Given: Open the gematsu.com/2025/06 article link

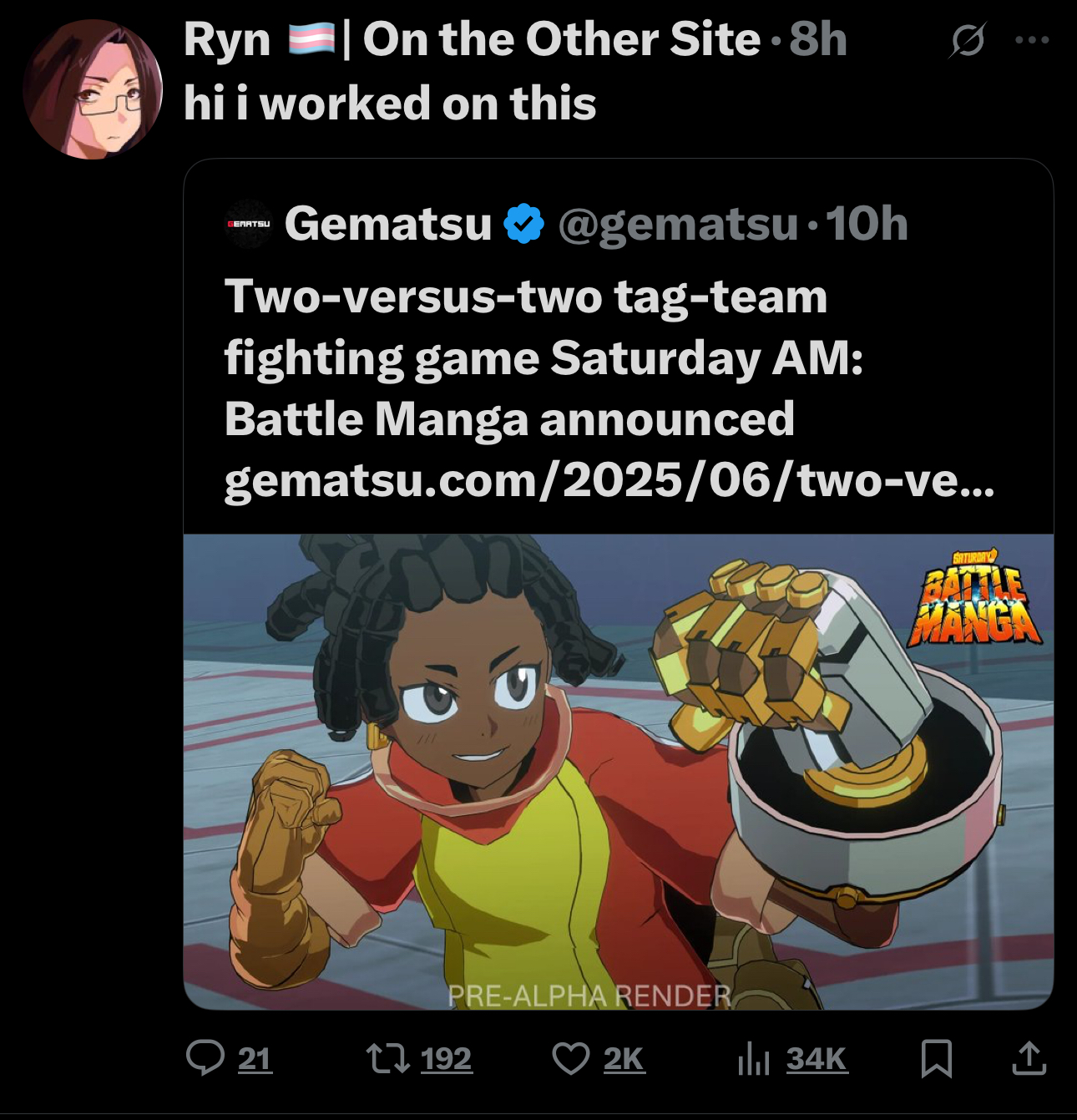Looking at the screenshot, I should coord(609,480).
